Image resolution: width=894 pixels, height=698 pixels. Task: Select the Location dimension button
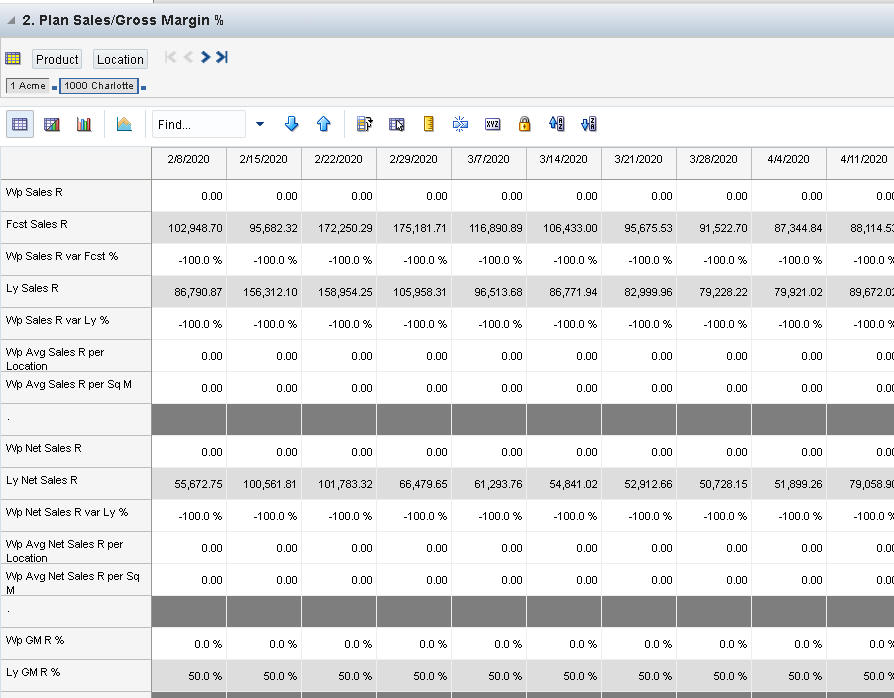point(120,59)
